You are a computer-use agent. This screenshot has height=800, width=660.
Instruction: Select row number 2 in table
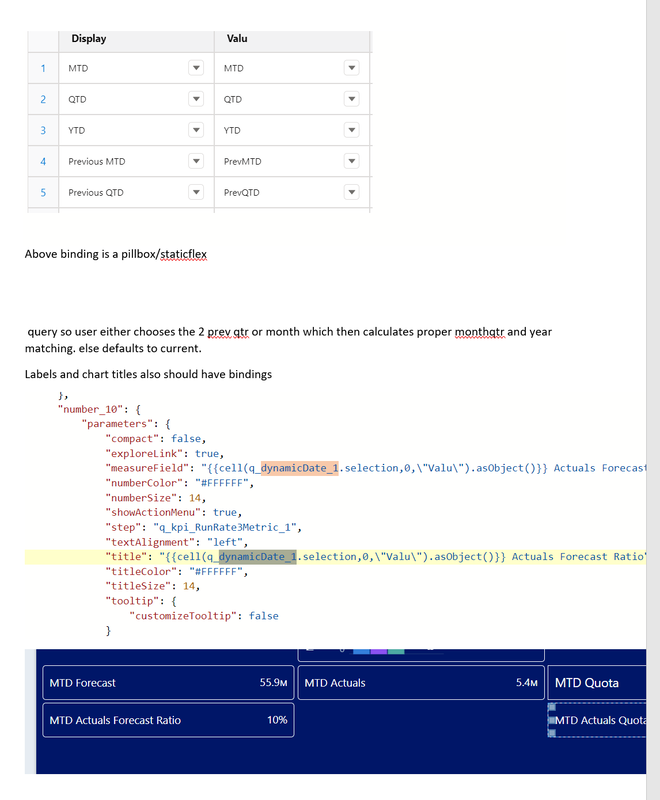coord(43,99)
